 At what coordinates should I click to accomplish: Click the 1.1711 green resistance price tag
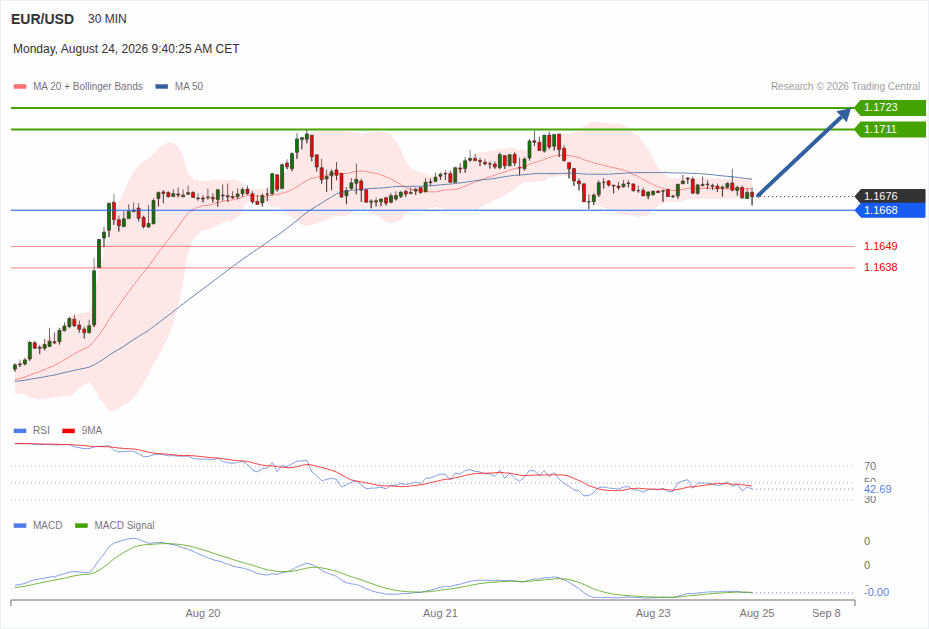[x=890, y=129]
